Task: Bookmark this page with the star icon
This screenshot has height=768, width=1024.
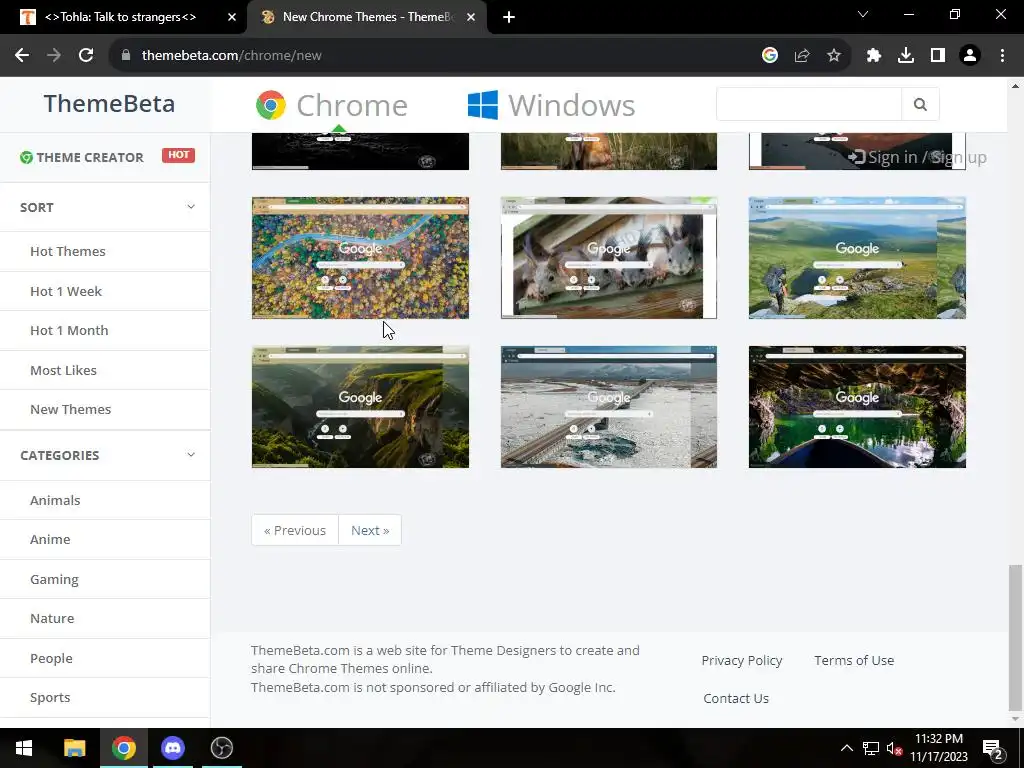Action: (x=834, y=56)
